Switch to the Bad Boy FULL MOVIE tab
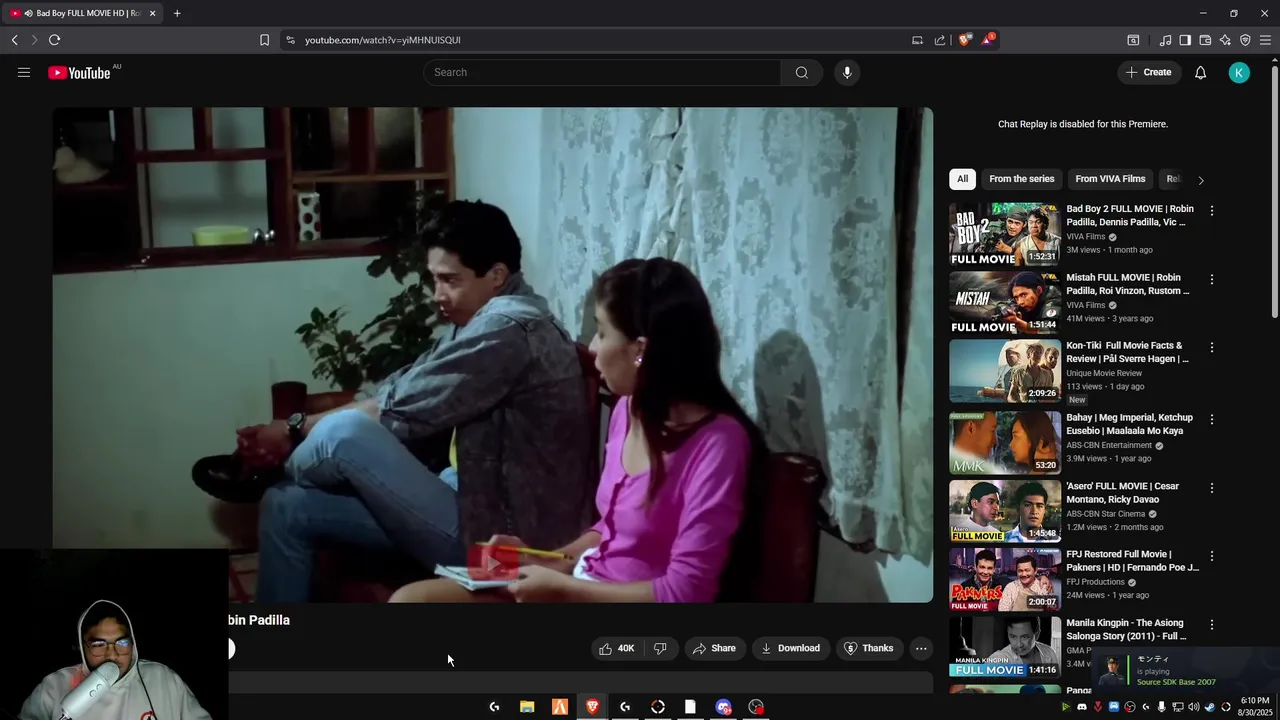Screen dimensions: 1280x720 click(x=81, y=13)
